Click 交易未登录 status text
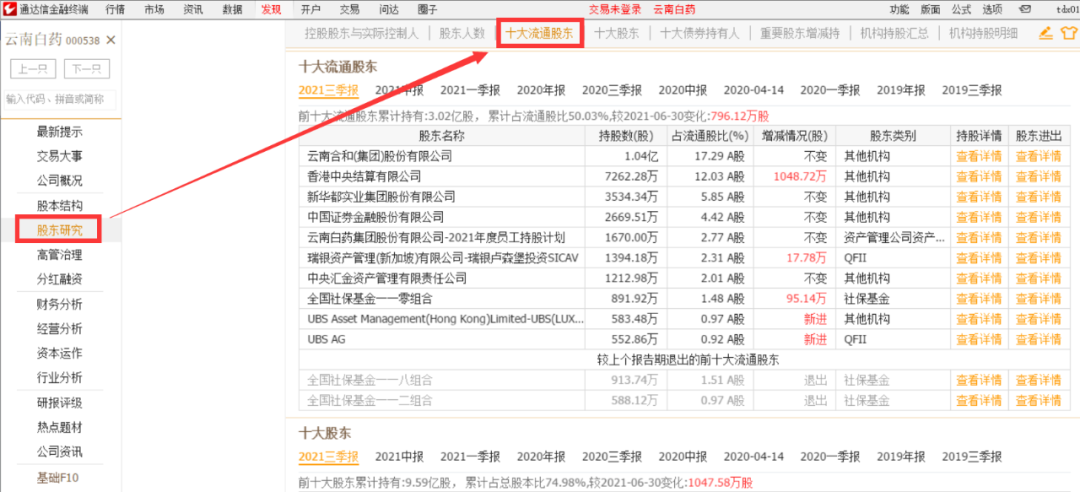 tap(615, 9)
